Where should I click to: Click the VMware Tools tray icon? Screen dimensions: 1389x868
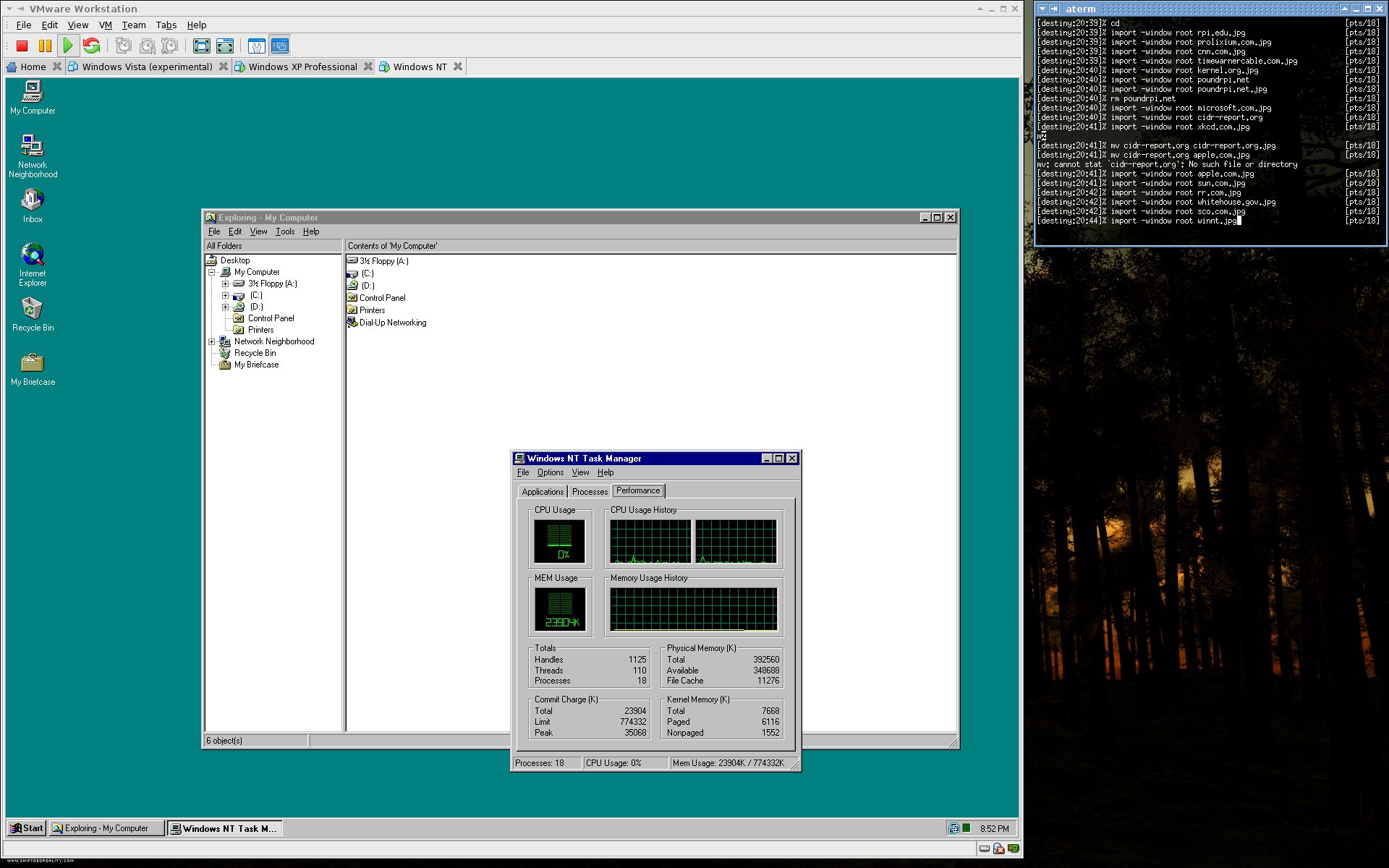[x=953, y=828]
